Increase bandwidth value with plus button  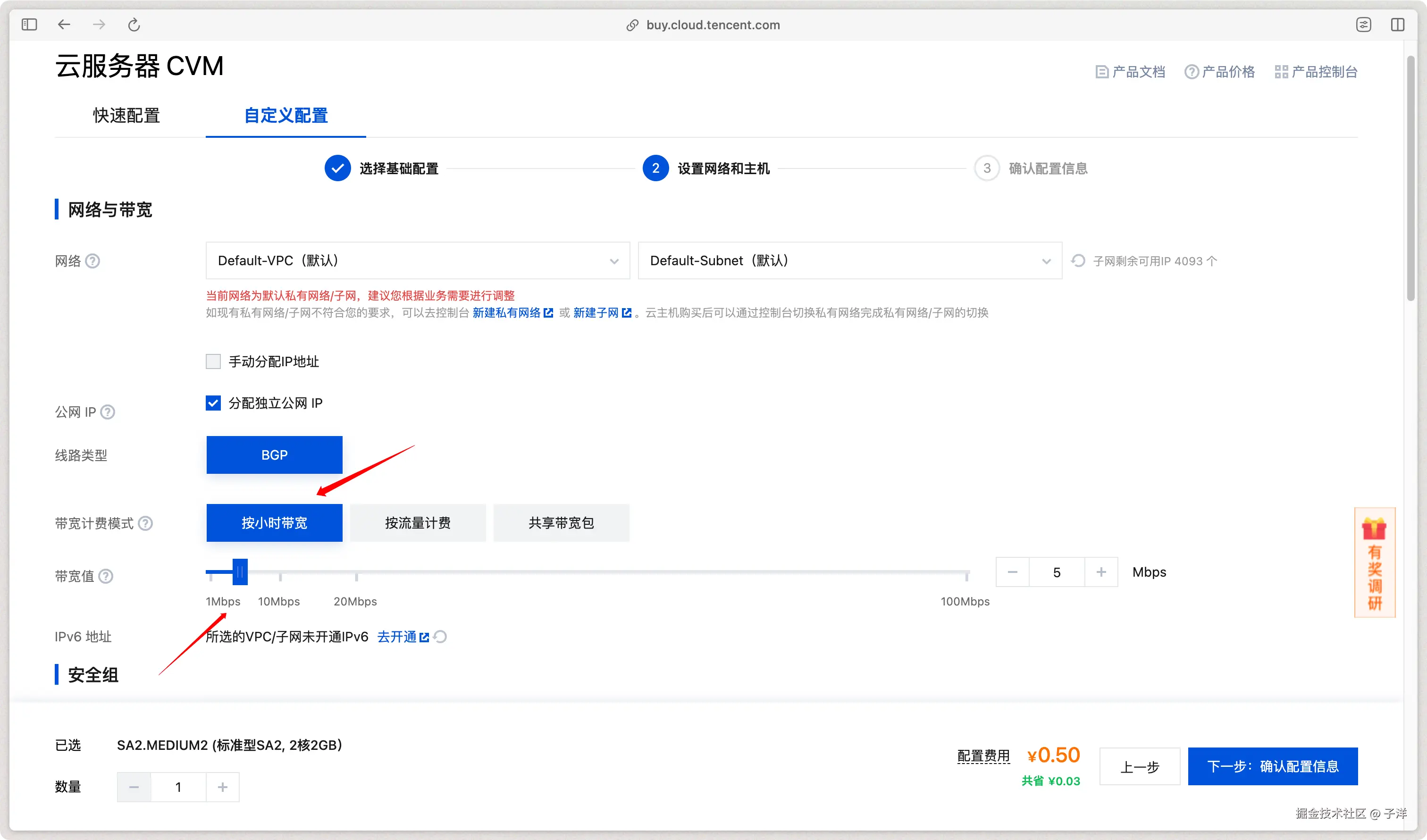coord(1101,572)
